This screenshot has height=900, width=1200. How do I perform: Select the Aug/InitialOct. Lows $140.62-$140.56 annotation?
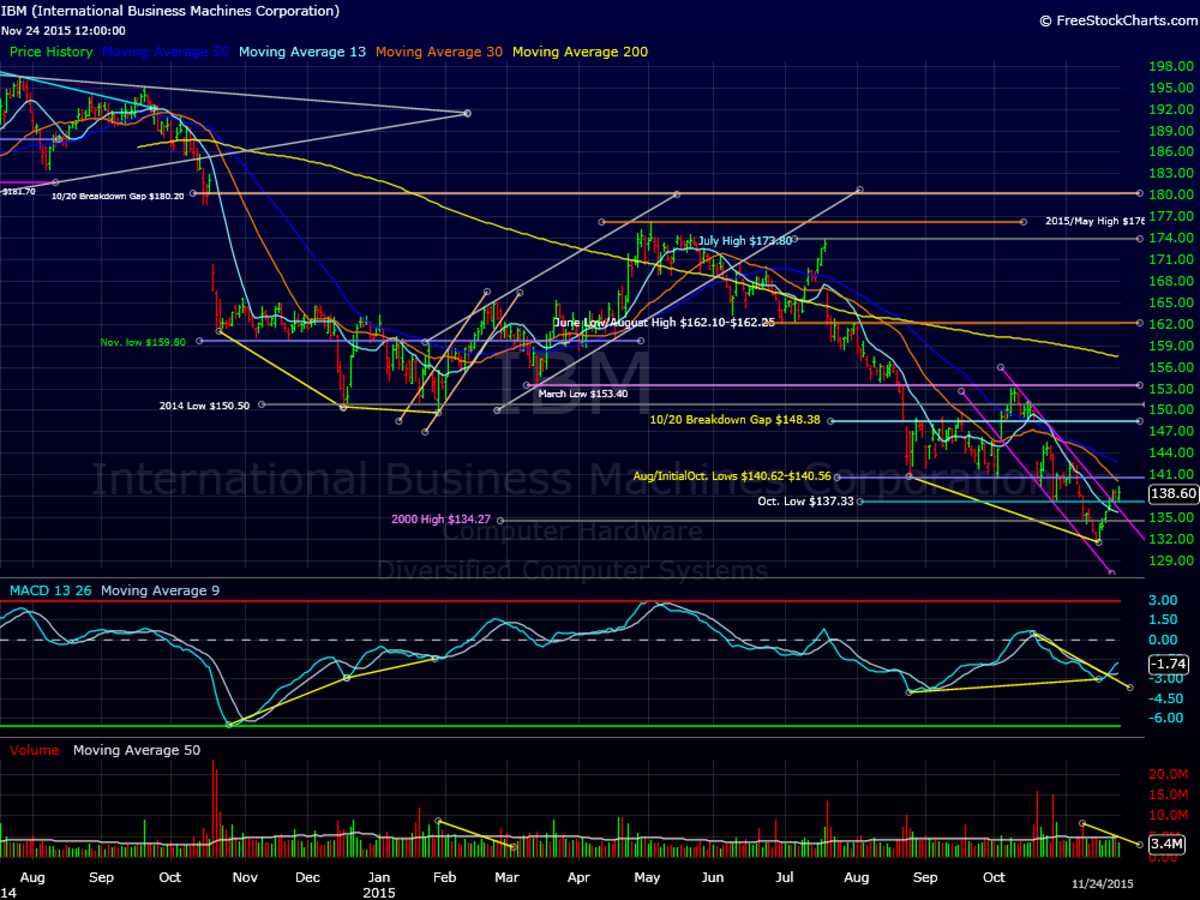coord(733,476)
